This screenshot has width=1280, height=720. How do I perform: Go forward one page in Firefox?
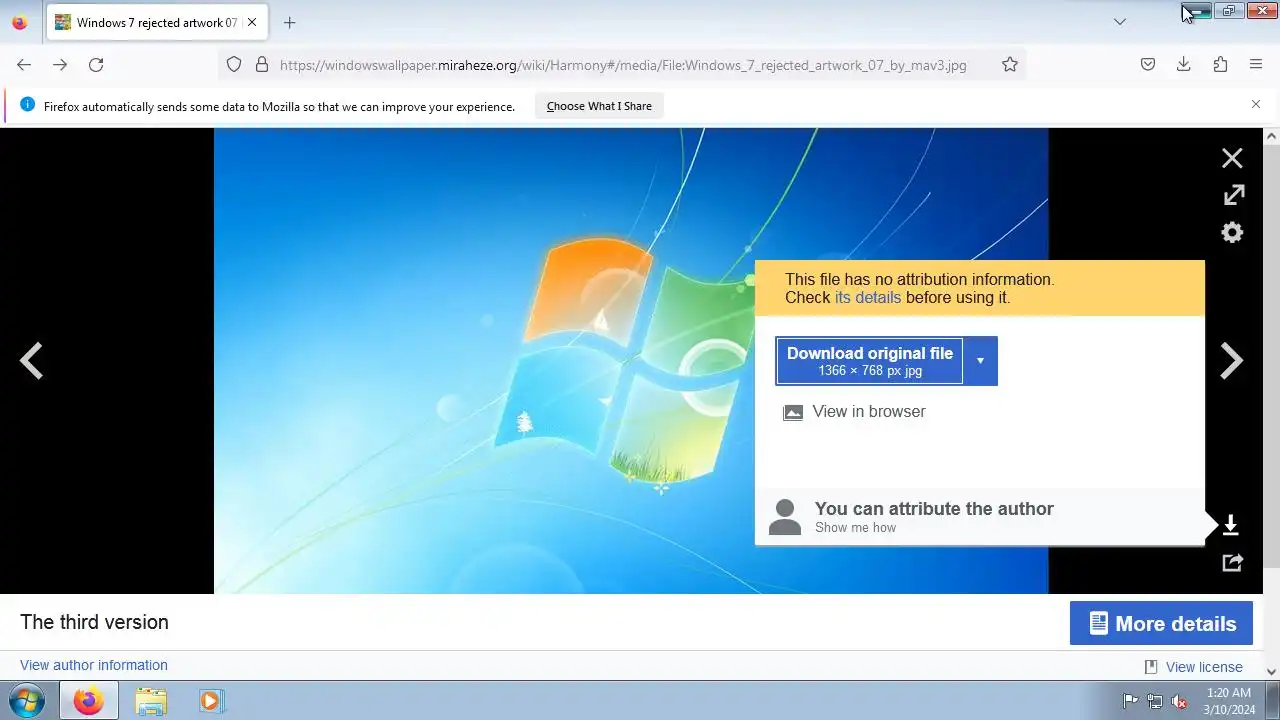pyautogui.click(x=60, y=65)
